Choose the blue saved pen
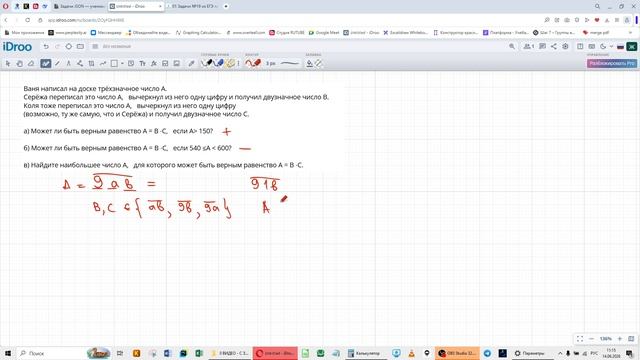 tap(218, 63)
